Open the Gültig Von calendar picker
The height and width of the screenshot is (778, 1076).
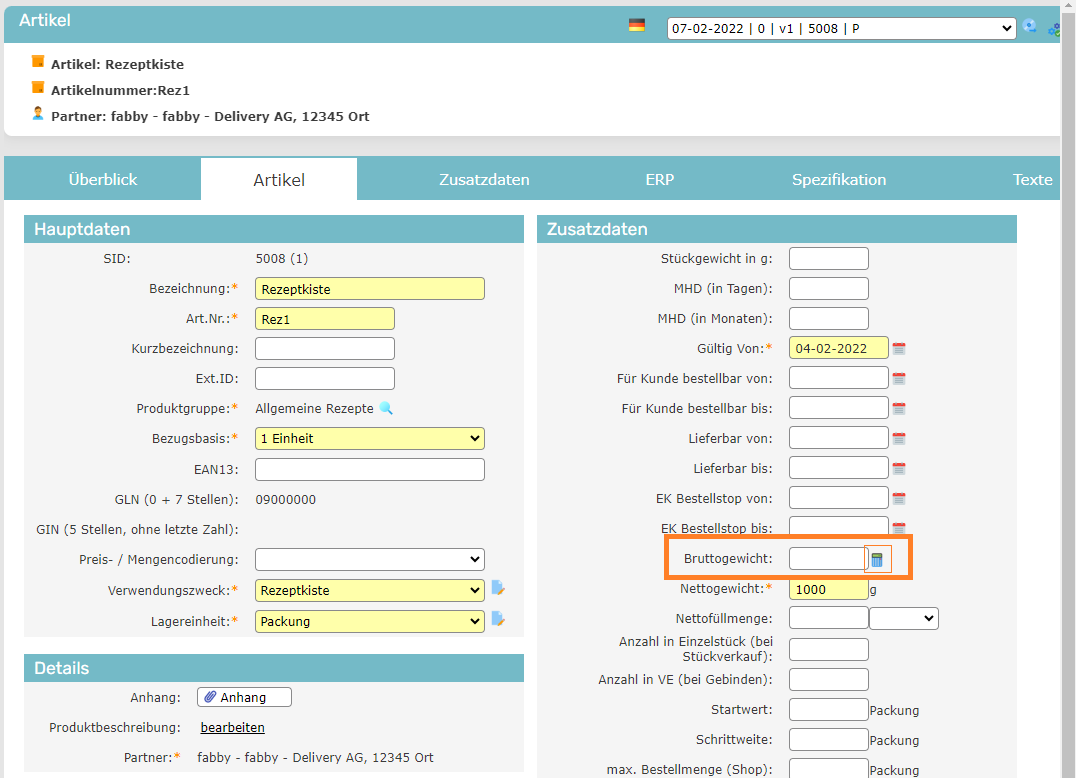pyautogui.click(x=899, y=349)
